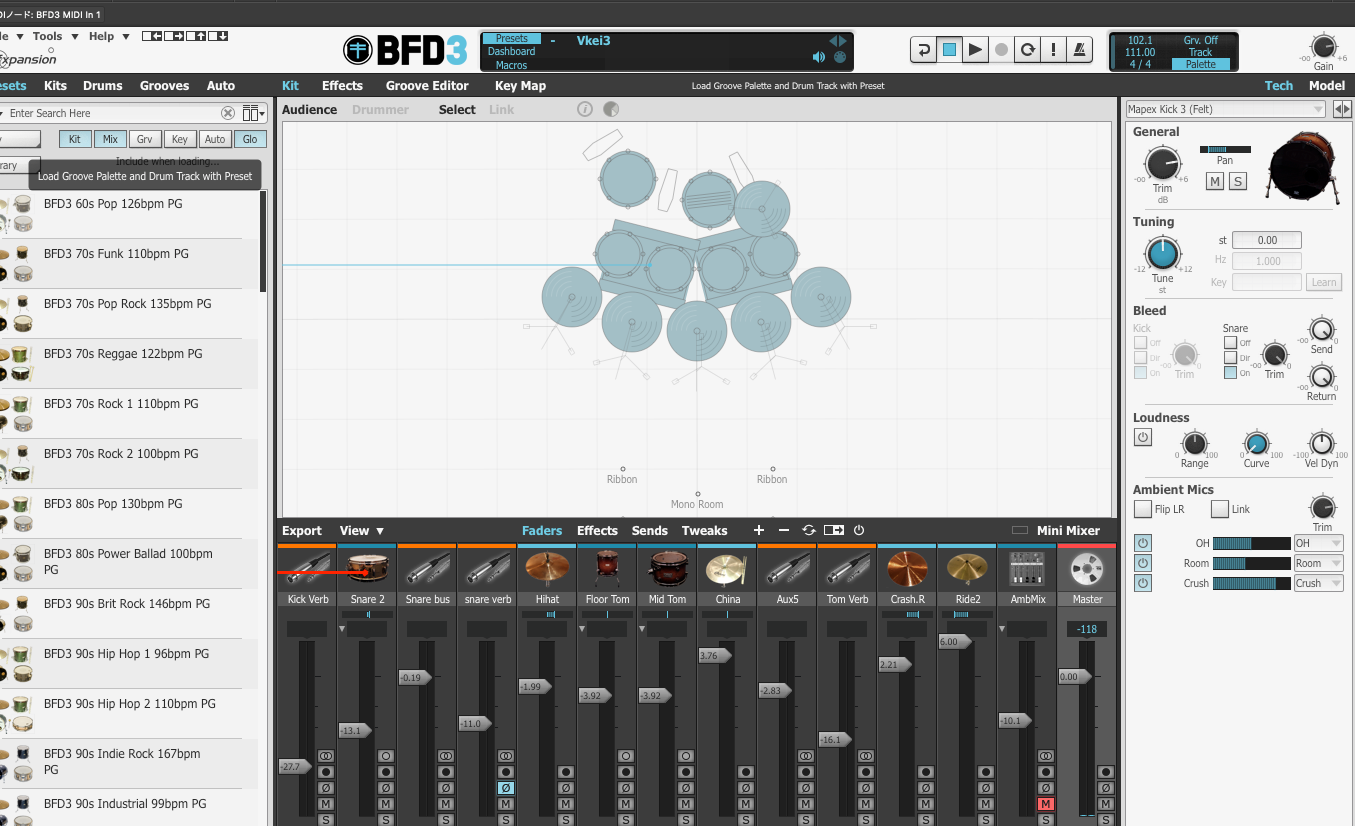
Task: Click the speaker audition icon in preset display
Action: [x=819, y=58]
